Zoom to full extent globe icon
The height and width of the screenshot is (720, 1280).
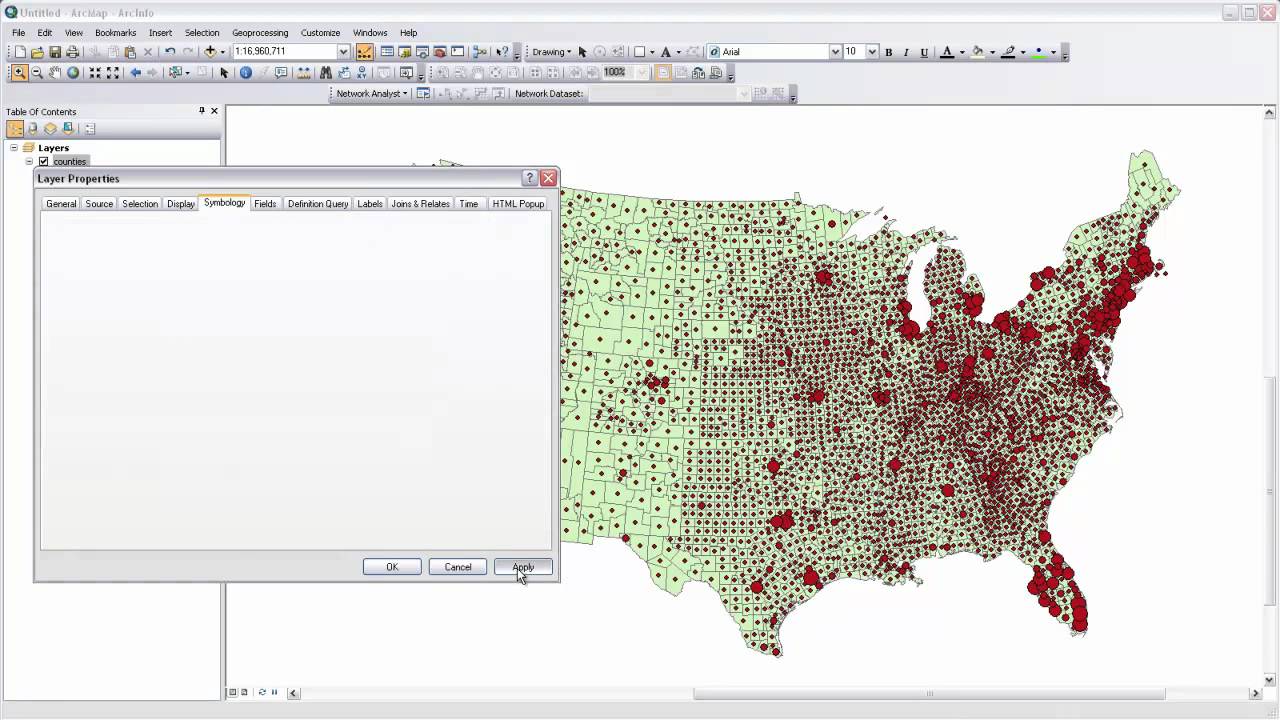point(73,73)
